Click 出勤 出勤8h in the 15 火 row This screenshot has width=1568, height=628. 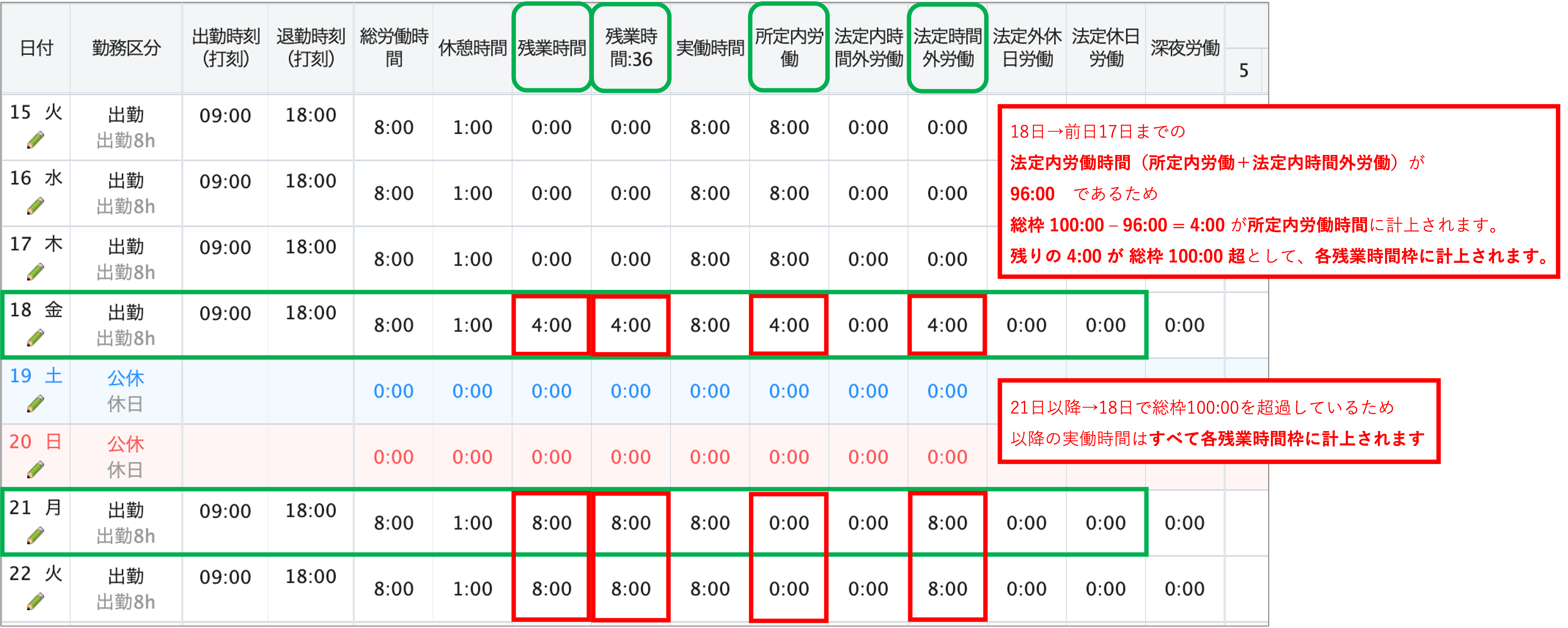click(x=126, y=127)
